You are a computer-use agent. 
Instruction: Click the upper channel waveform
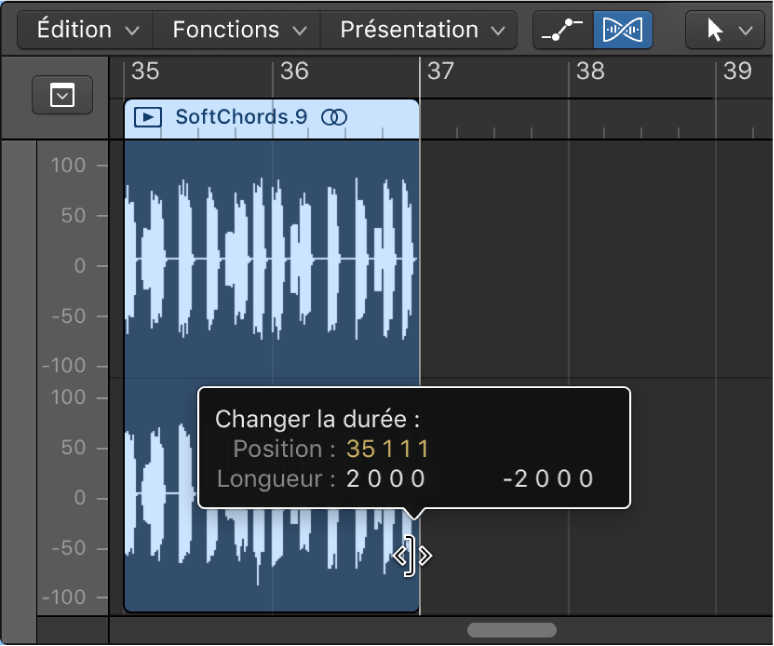point(271,259)
